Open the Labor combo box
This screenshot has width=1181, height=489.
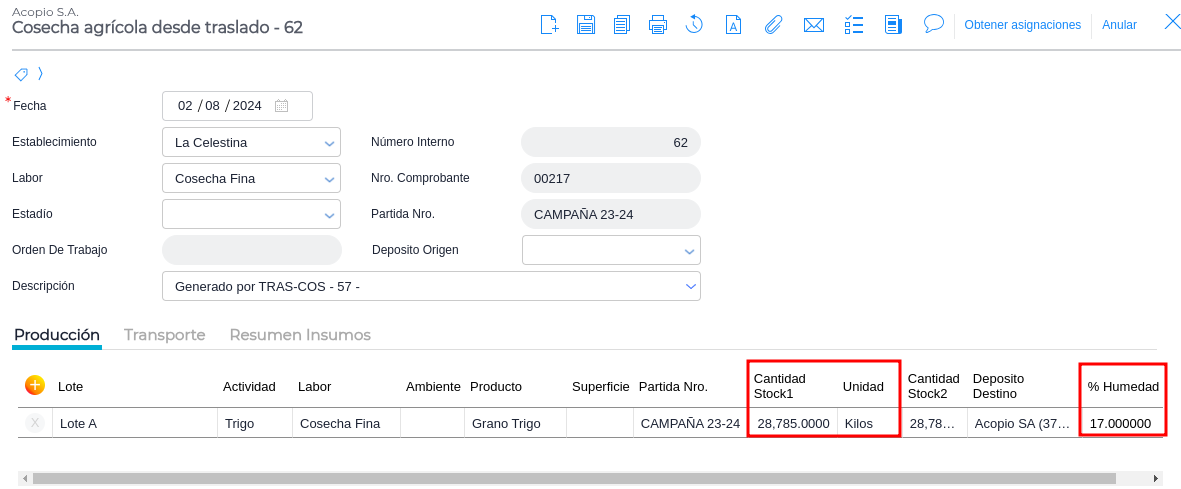(x=329, y=179)
